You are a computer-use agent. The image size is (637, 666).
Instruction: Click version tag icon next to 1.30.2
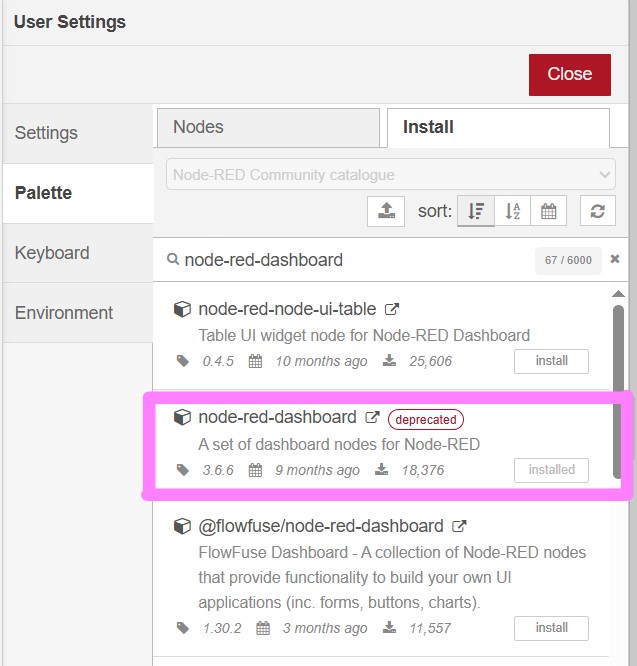coord(183,628)
